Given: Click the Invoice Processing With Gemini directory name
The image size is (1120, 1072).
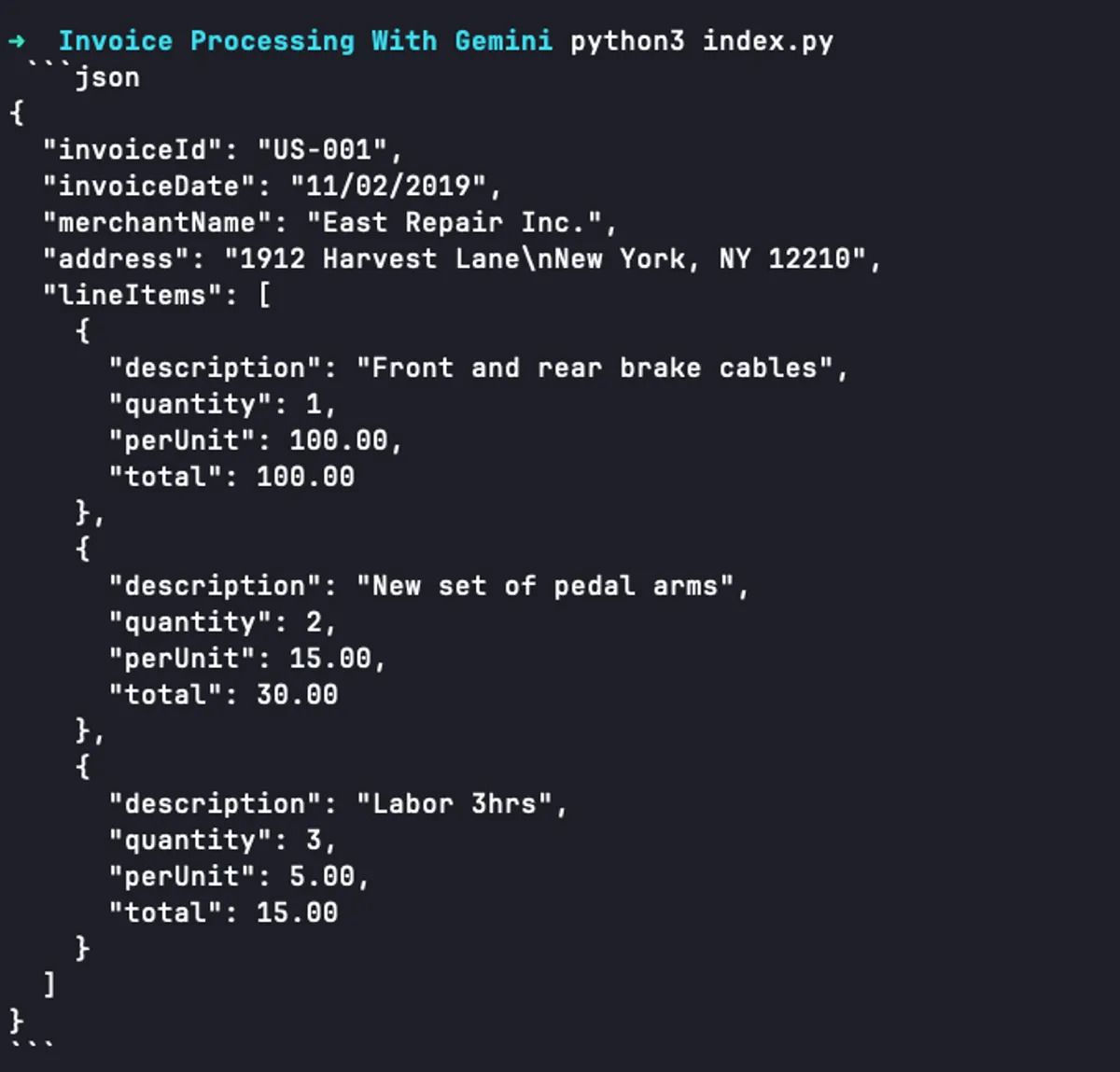Looking at the screenshot, I should pyautogui.click(x=304, y=41).
